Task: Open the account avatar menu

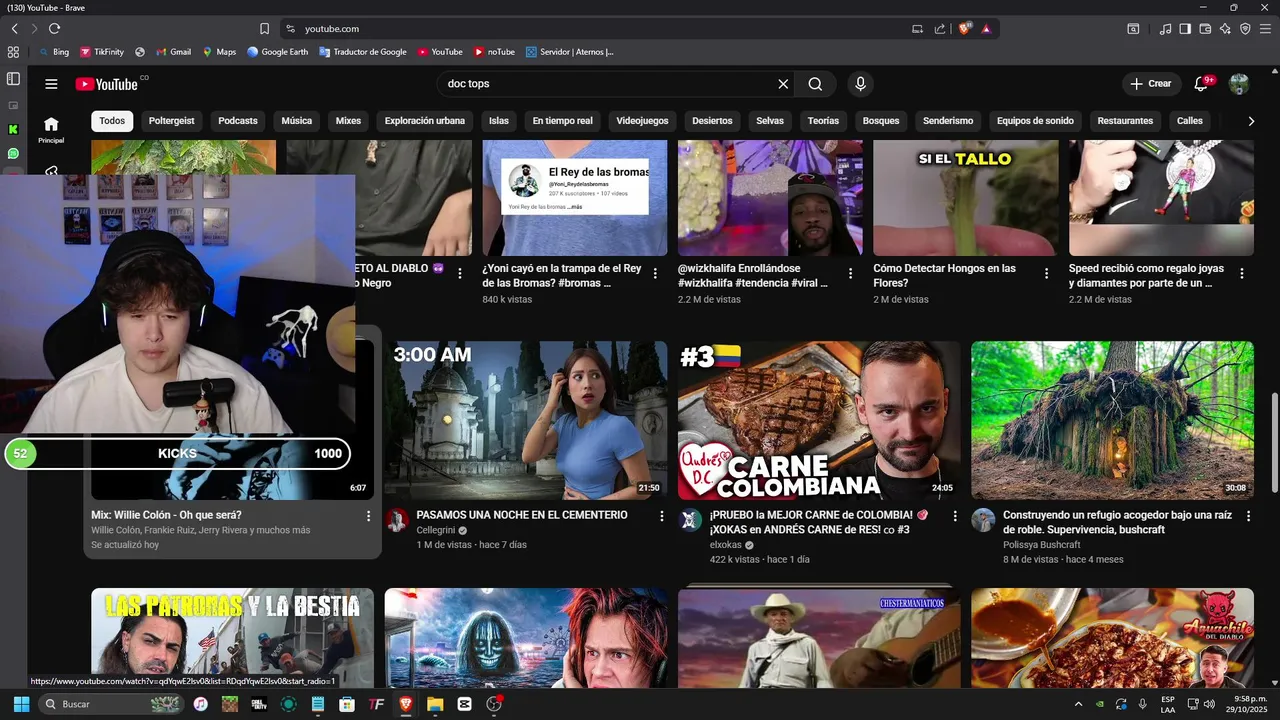Action: point(1239,84)
